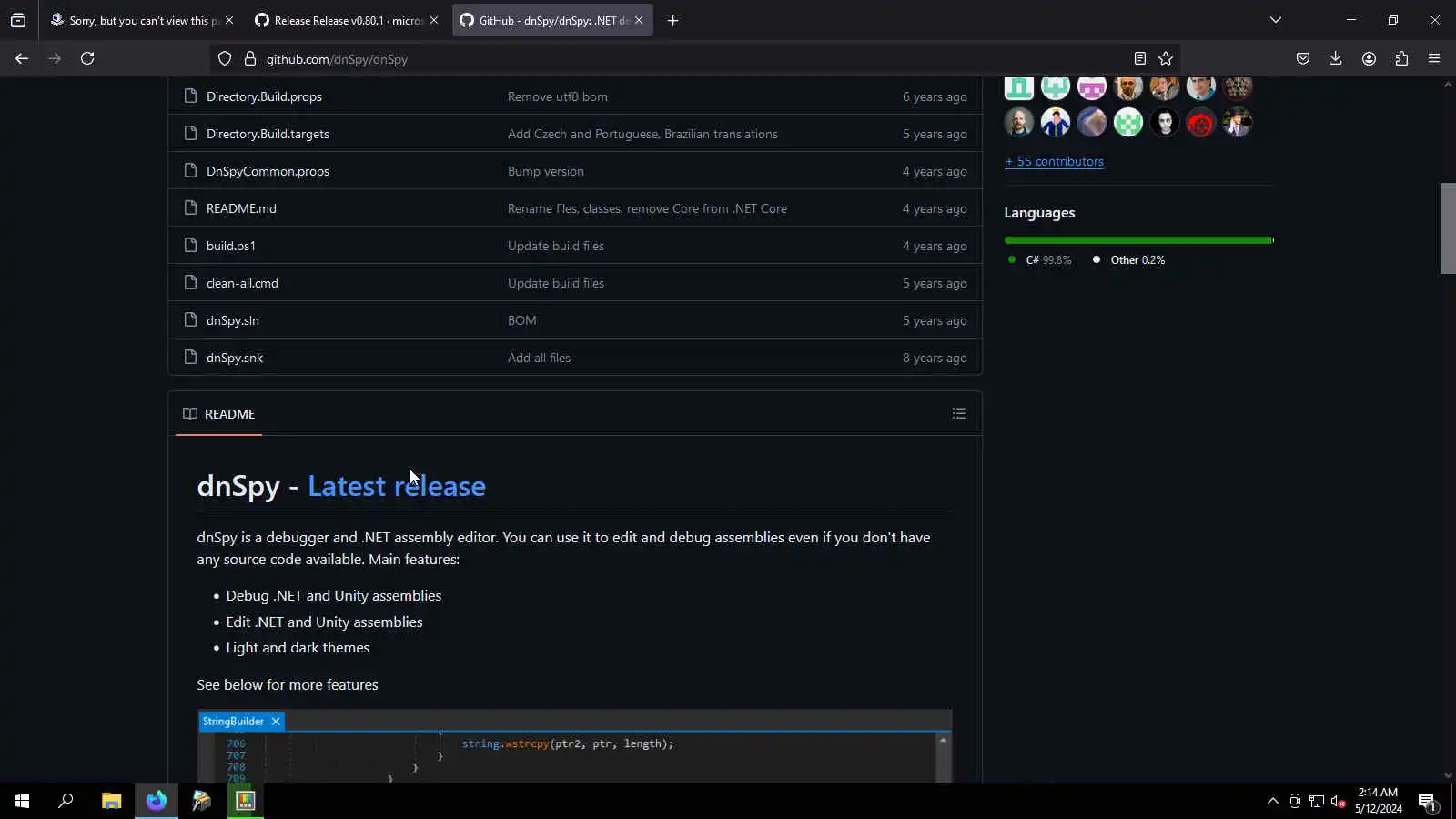Open the downloads panel

1336,58
